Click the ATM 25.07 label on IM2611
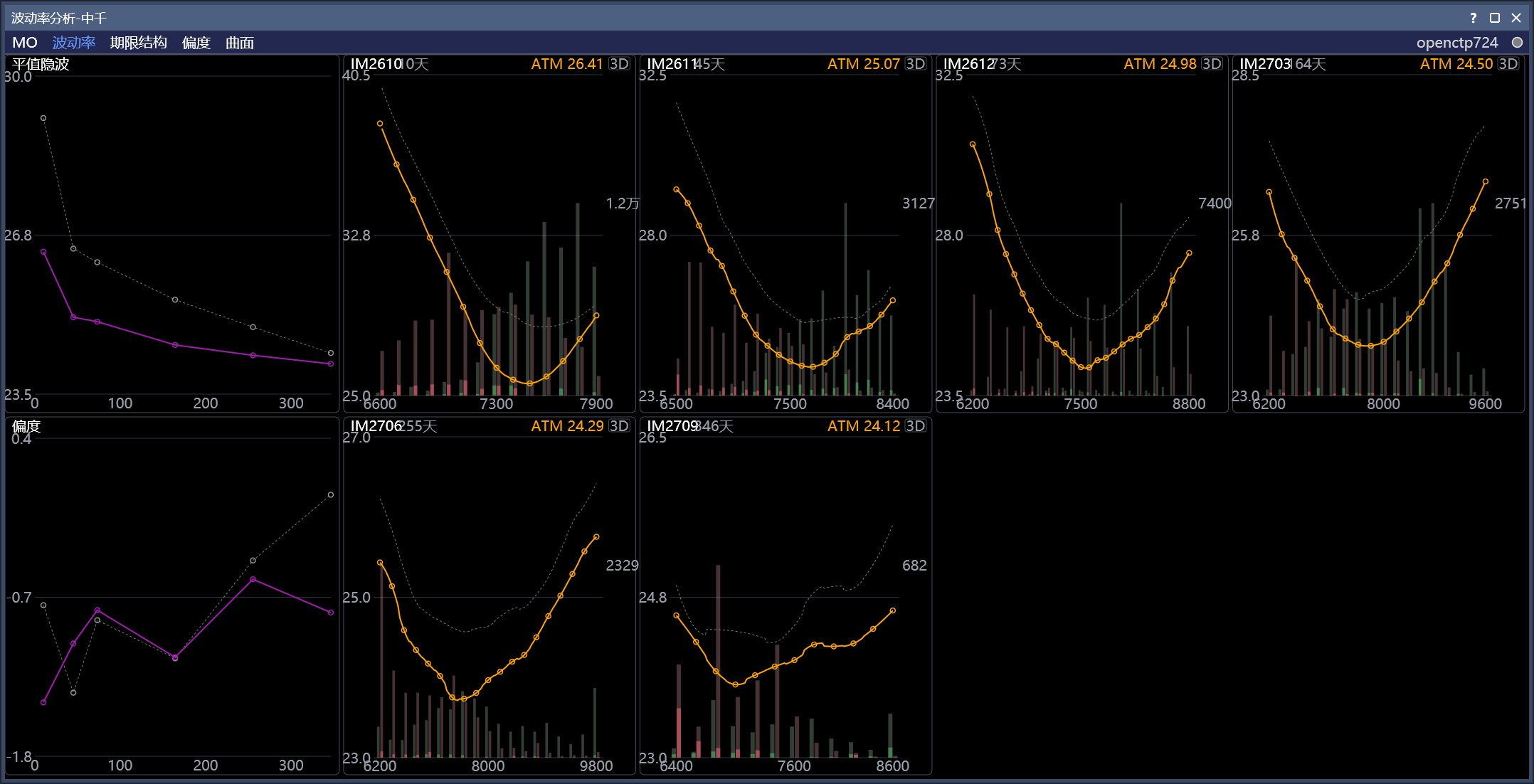1534x784 pixels. [864, 64]
